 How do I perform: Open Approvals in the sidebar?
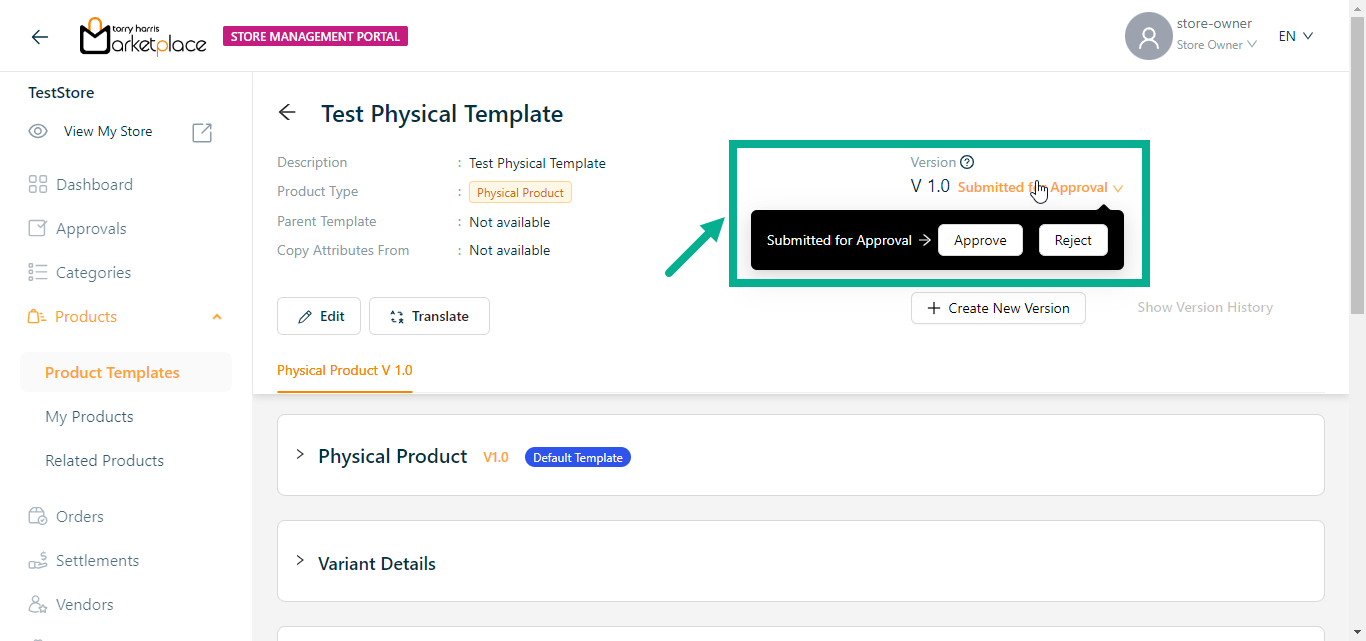click(91, 228)
